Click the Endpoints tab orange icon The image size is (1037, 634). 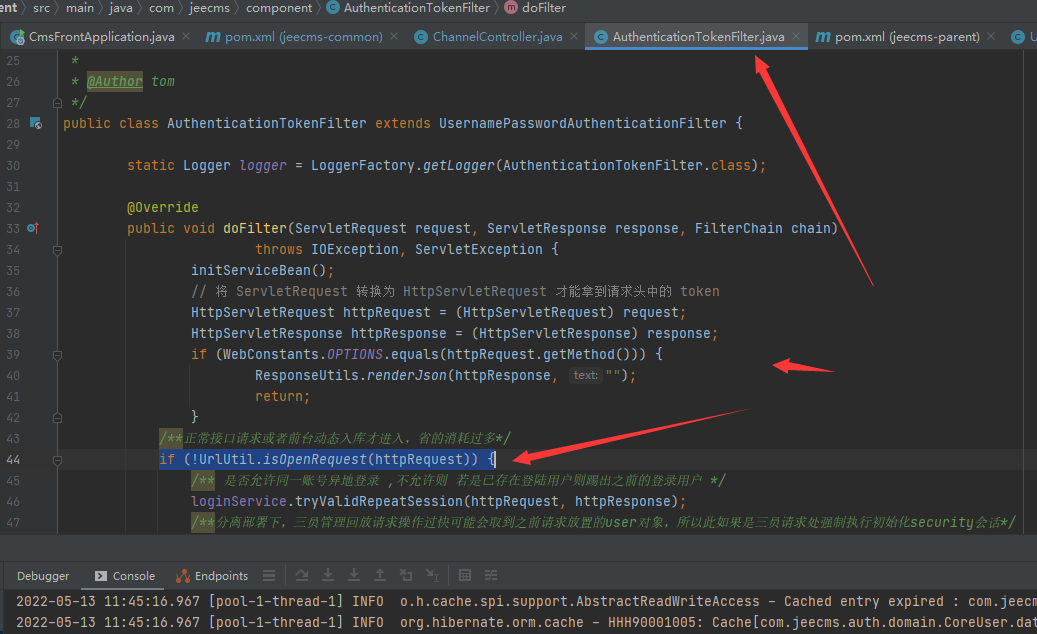pos(183,576)
